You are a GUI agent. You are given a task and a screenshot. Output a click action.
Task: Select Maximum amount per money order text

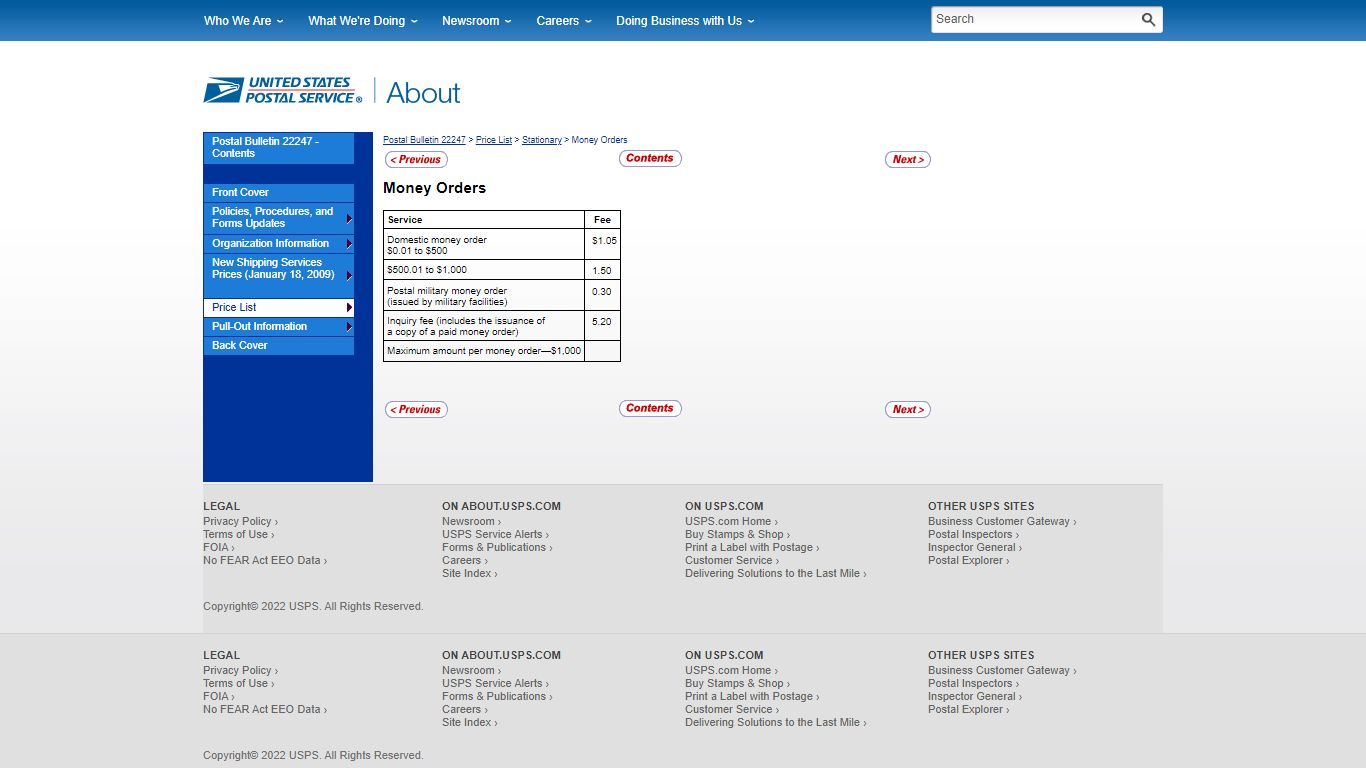click(x=484, y=351)
